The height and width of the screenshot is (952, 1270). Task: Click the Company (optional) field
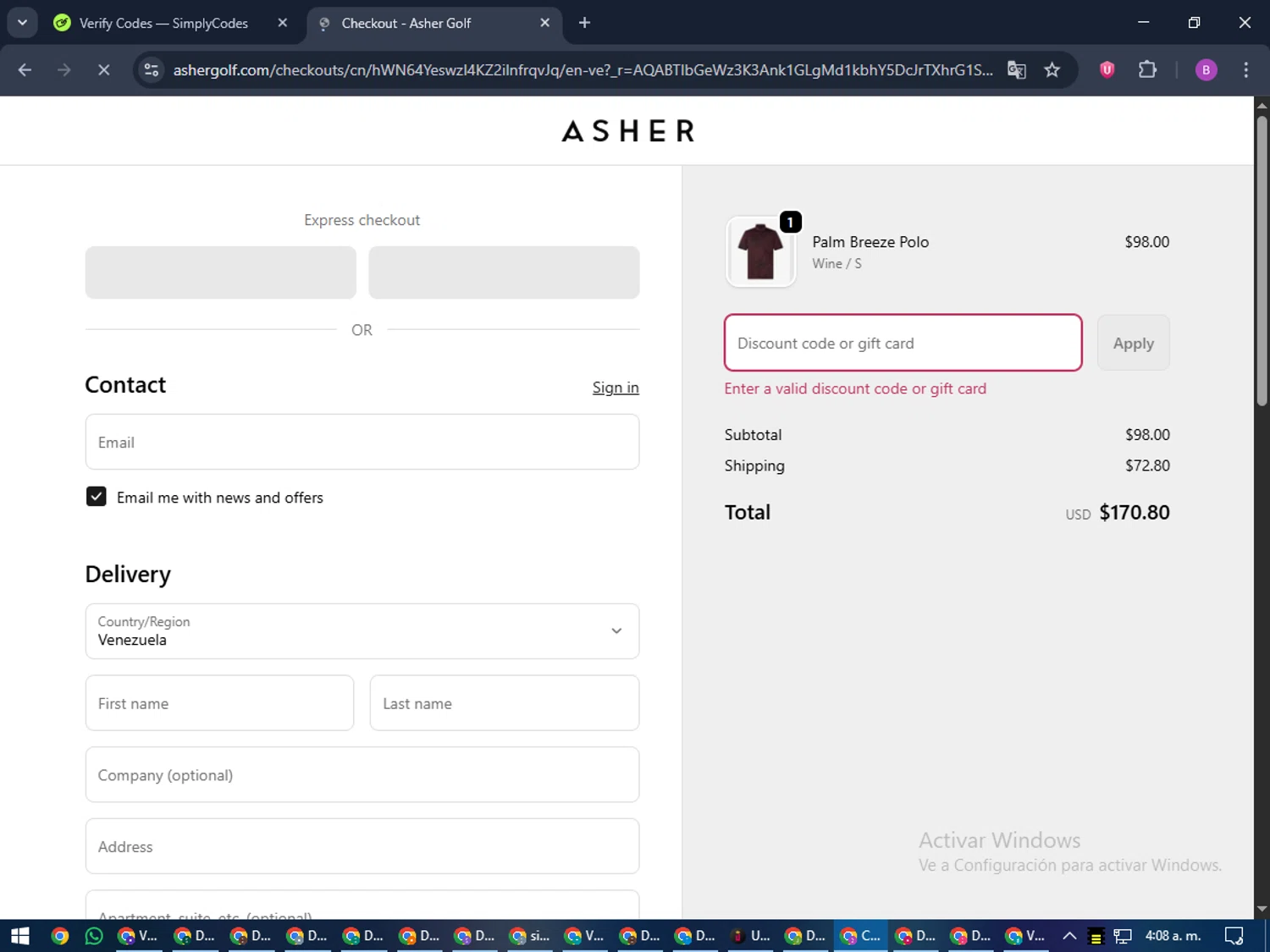click(x=362, y=774)
